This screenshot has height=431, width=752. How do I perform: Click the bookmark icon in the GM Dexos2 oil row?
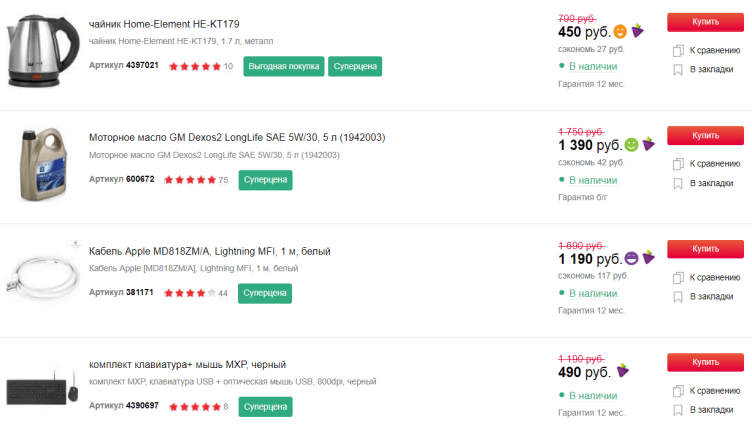(x=678, y=184)
